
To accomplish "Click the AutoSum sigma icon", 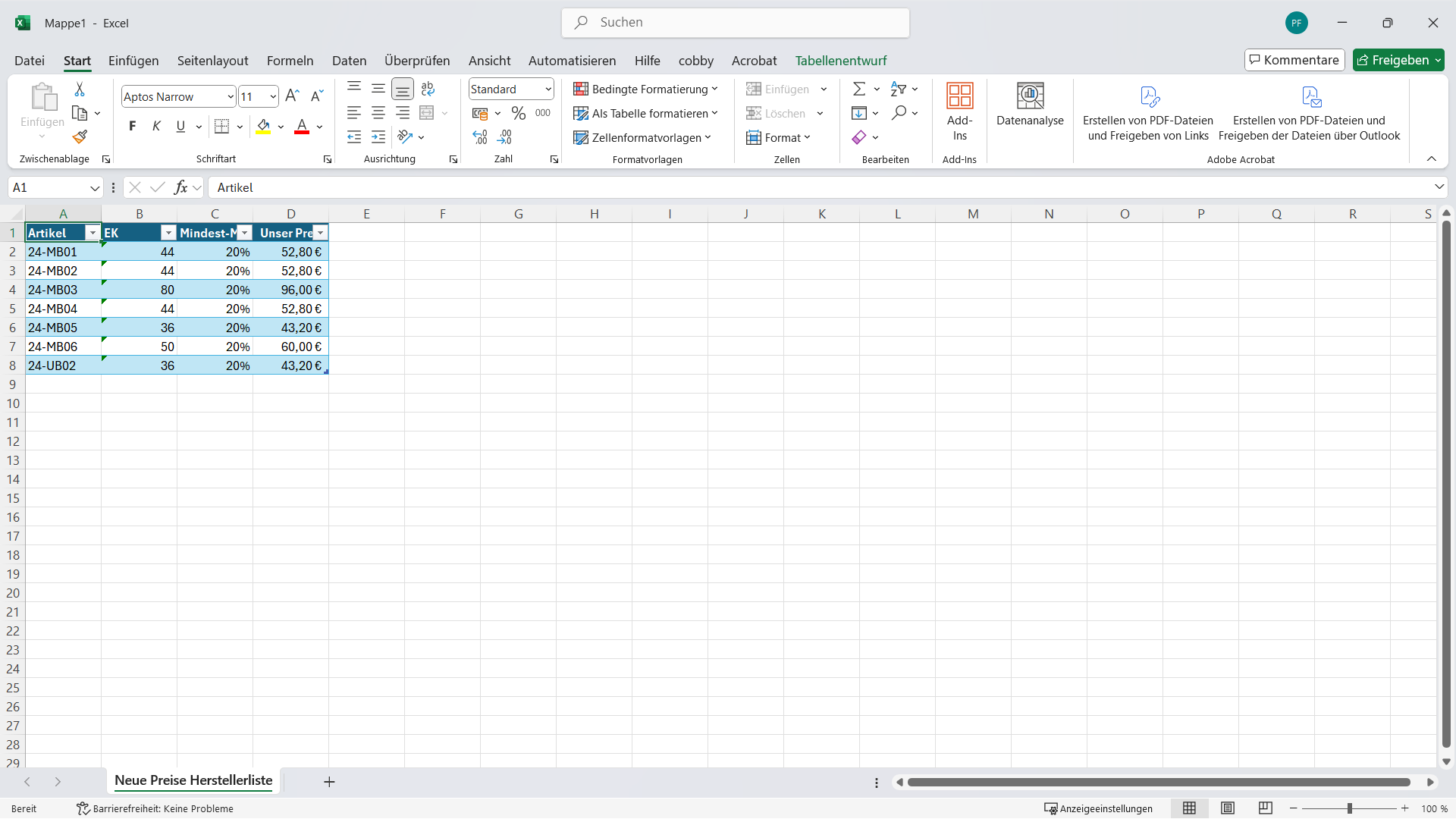I will tap(858, 89).
